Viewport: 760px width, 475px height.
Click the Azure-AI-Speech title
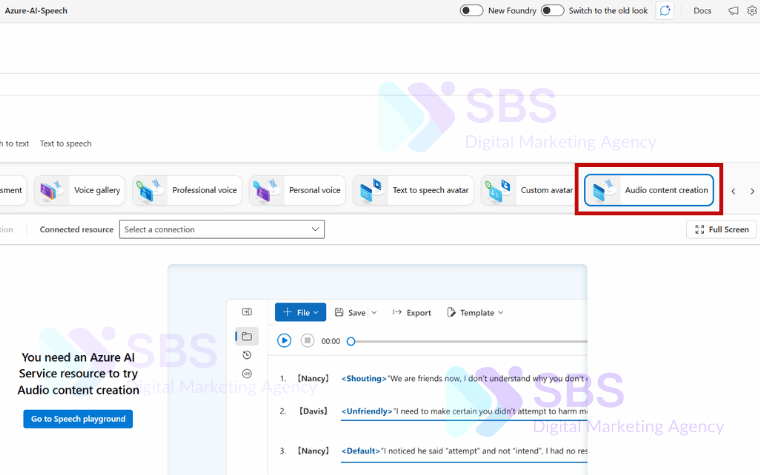point(36,11)
